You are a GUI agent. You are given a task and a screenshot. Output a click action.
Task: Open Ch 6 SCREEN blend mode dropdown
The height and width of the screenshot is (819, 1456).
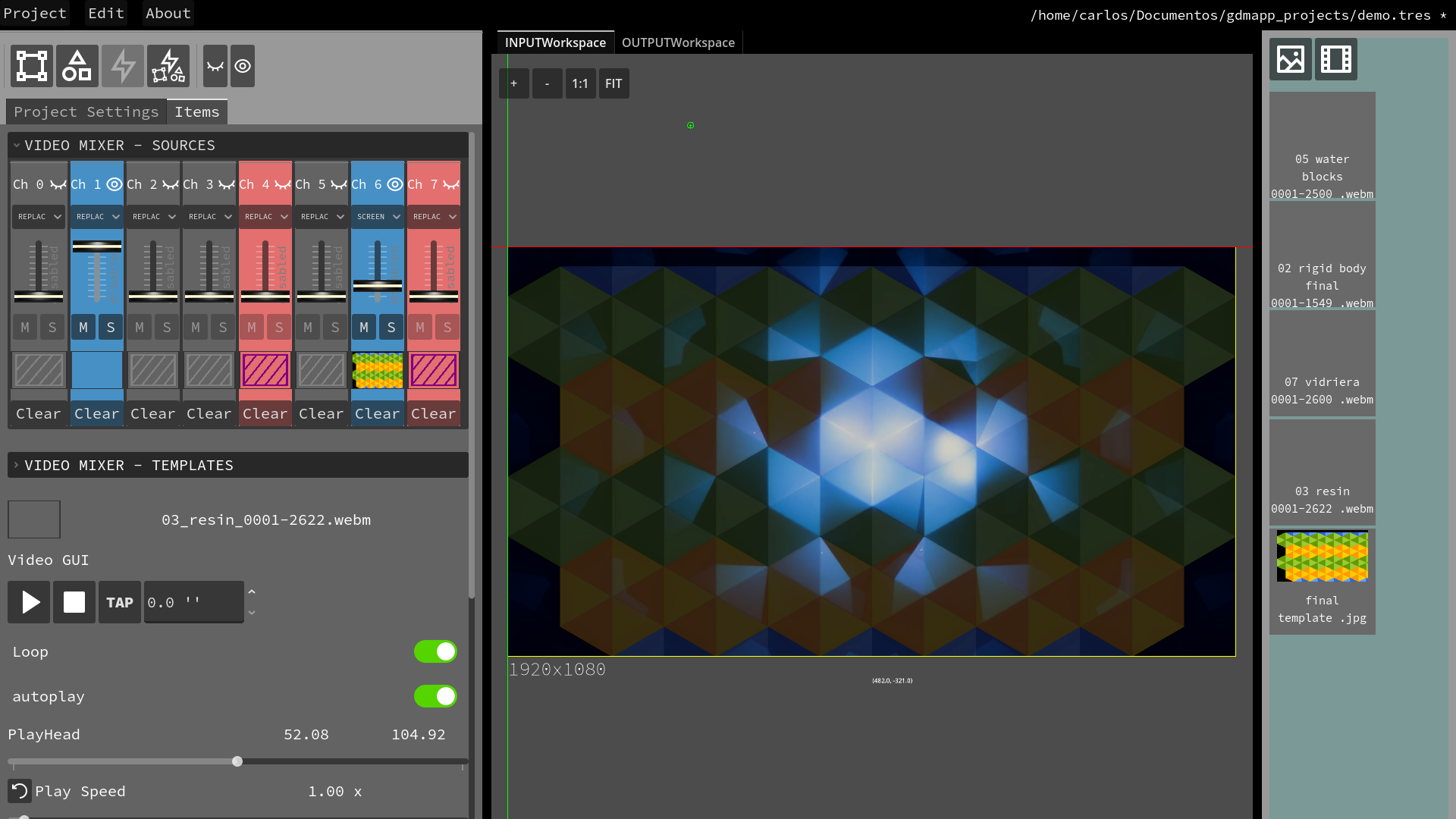[378, 217]
